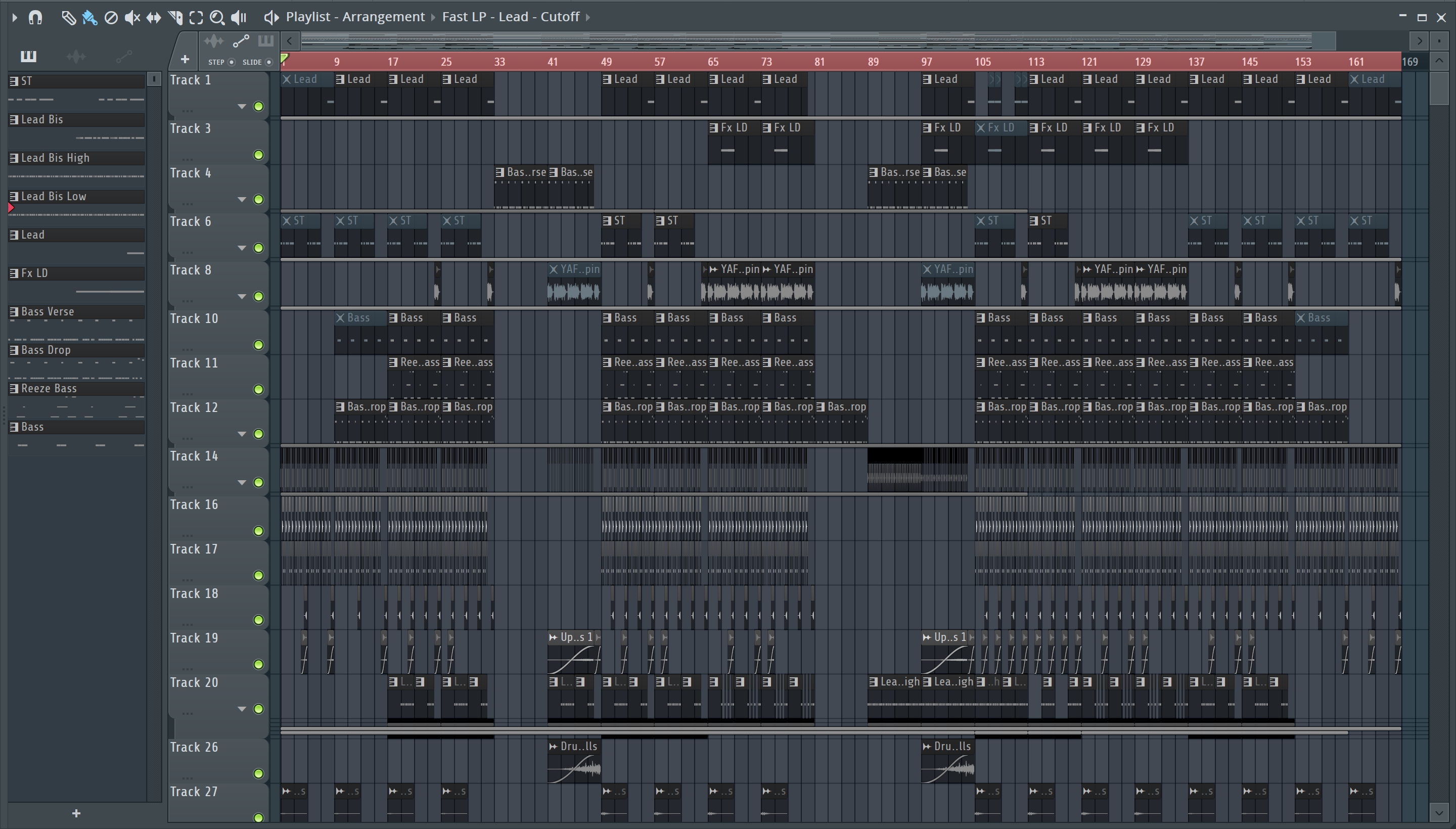Select the ST pattern in picker
The width and height of the screenshot is (1456, 829).
point(76,81)
